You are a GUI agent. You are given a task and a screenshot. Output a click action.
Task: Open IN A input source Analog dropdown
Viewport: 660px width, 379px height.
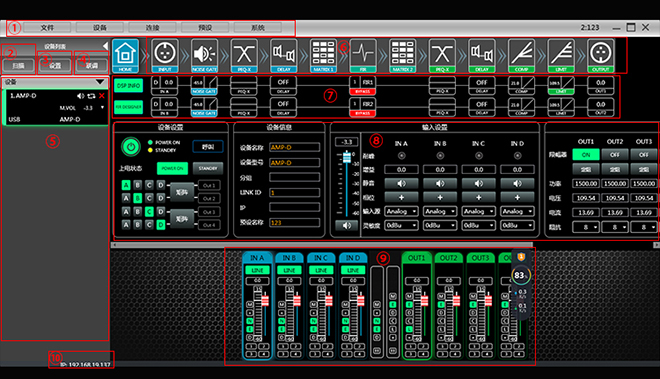tap(402, 211)
